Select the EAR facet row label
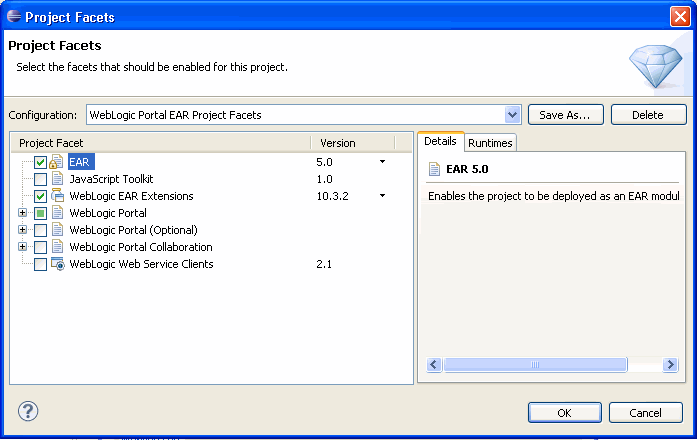Image resolution: width=697 pixels, height=440 pixels. [81, 162]
